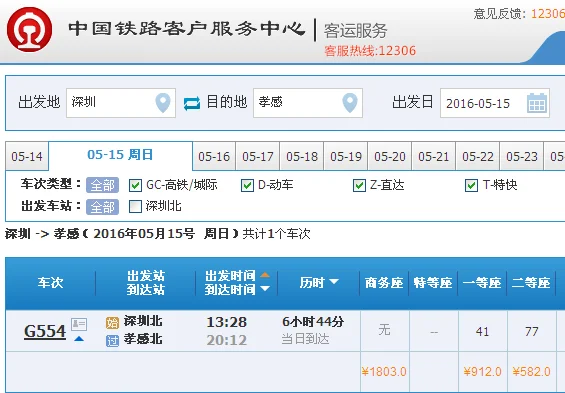This screenshot has width=565, height=393.
Task: Click the 深圳北 origin station in G554 row
Action: point(143,321)
